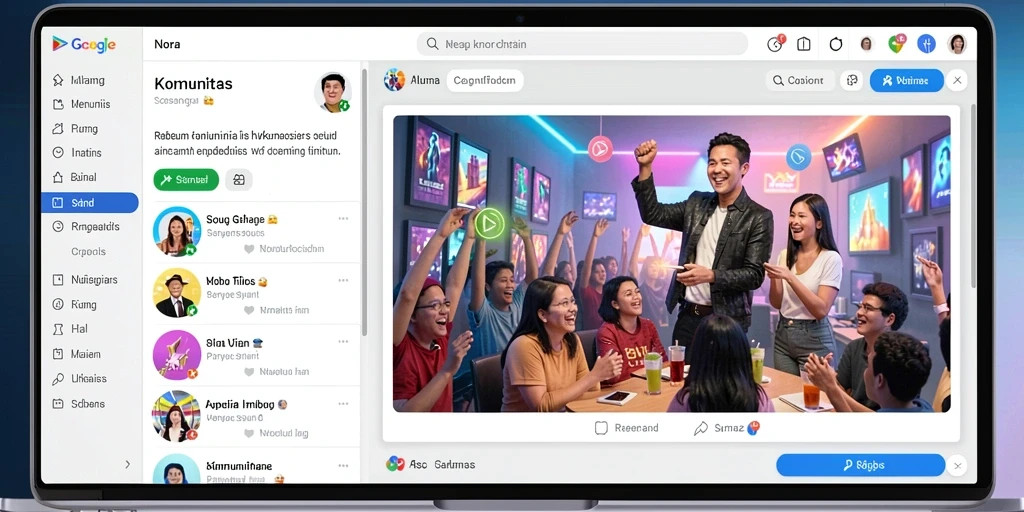
Task: Open the three-dot menu for Sloa Vian
Action: (x=344, y=342)
